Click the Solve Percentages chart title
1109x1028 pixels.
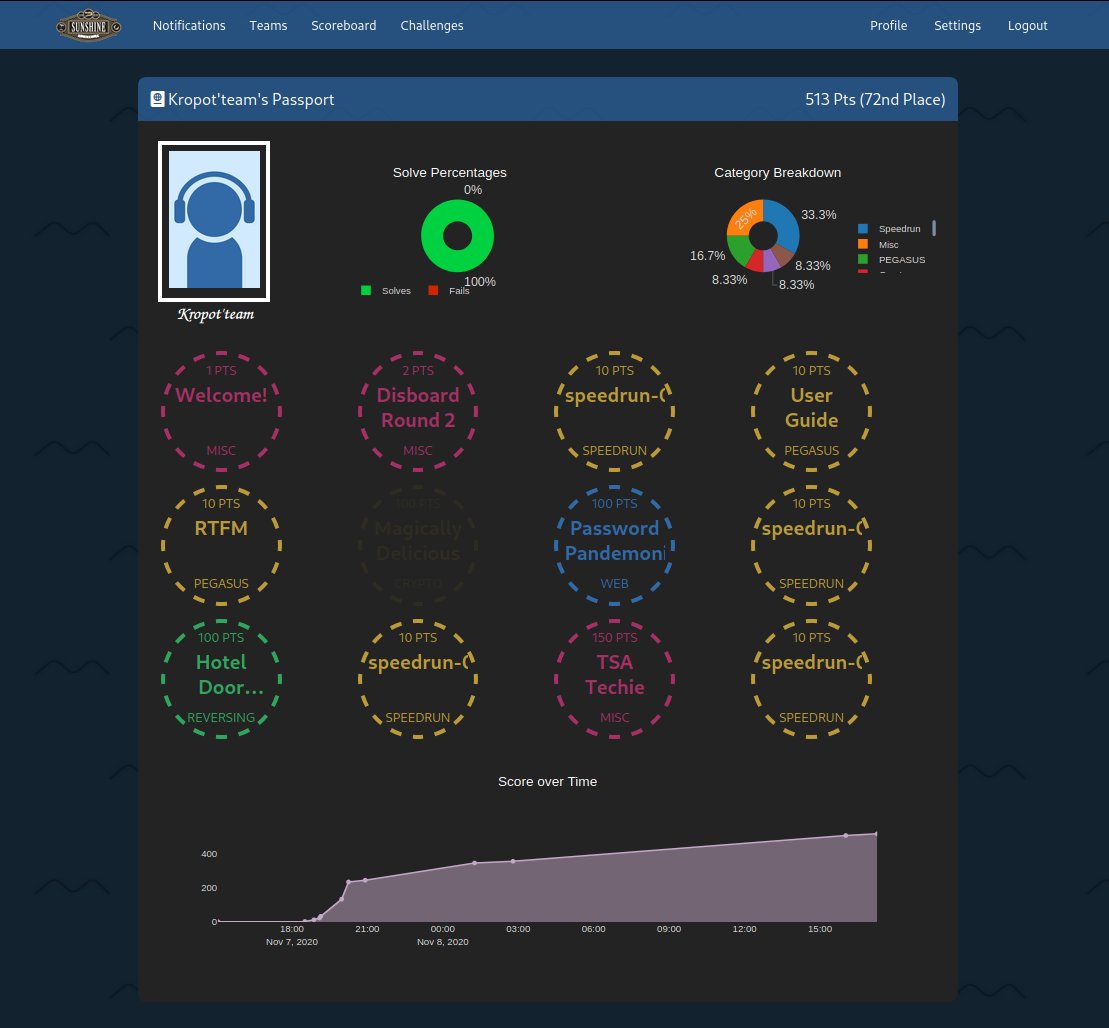tap(450, 173)
